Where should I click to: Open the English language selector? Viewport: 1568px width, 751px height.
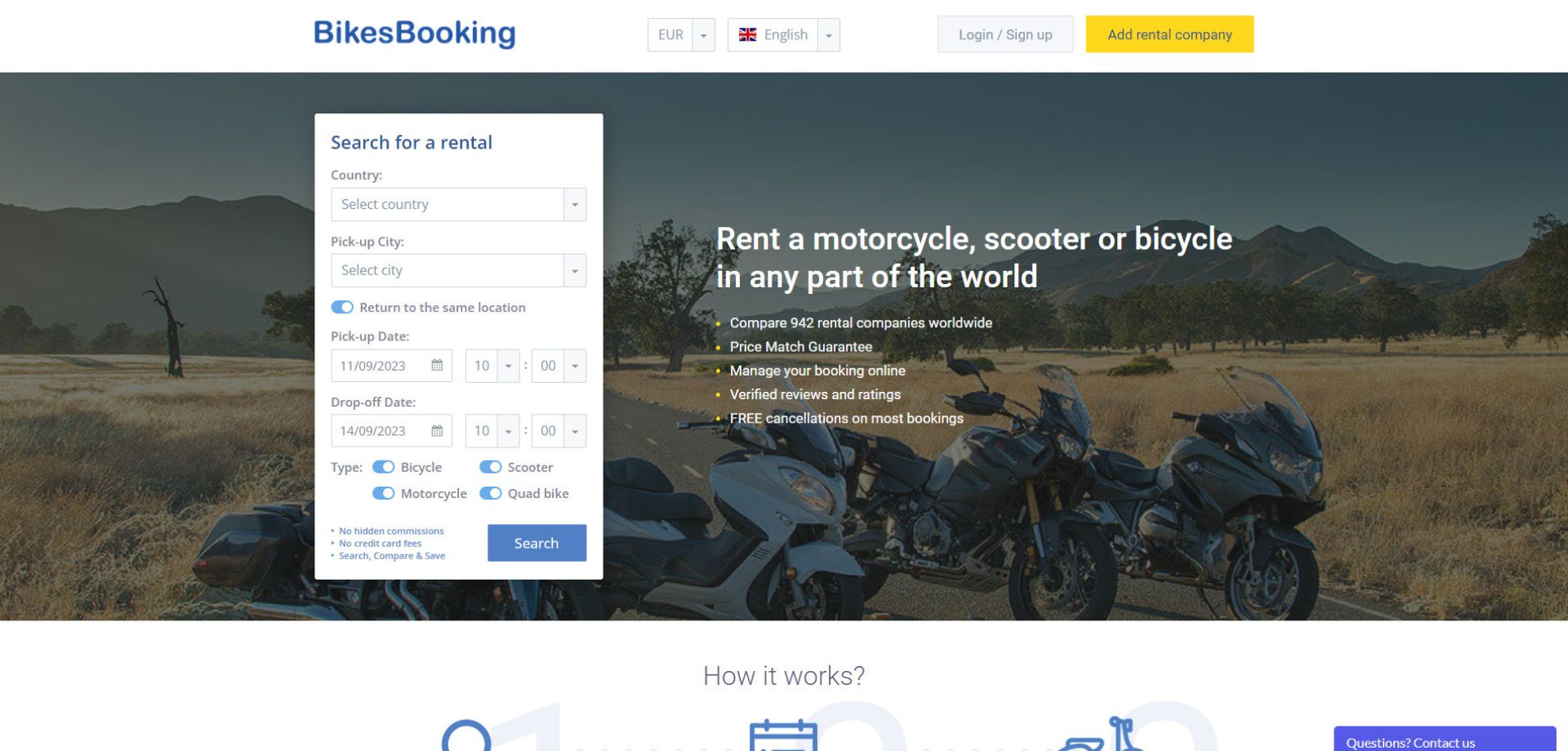point(827,34)
